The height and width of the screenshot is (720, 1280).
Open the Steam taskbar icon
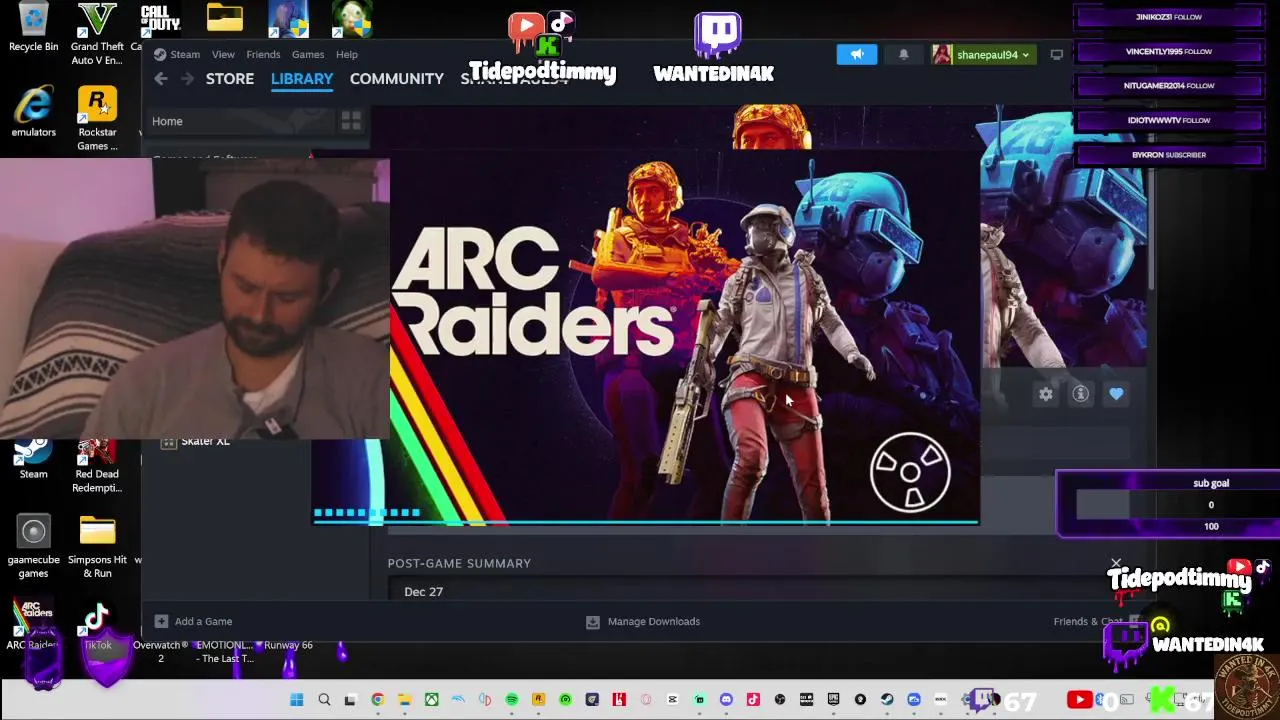[887, 700]
